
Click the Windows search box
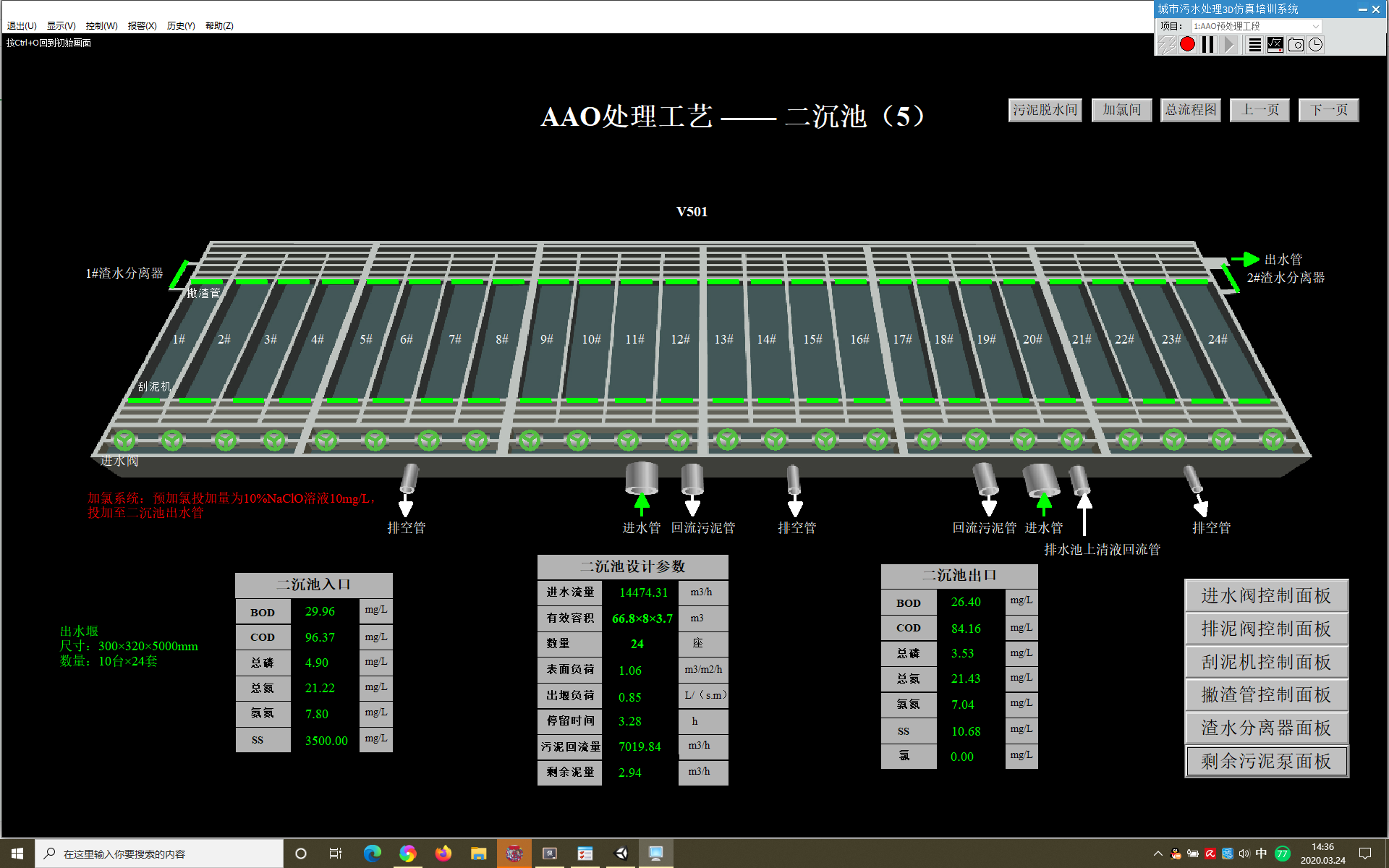pyautogui.click(x=159, y=854)
